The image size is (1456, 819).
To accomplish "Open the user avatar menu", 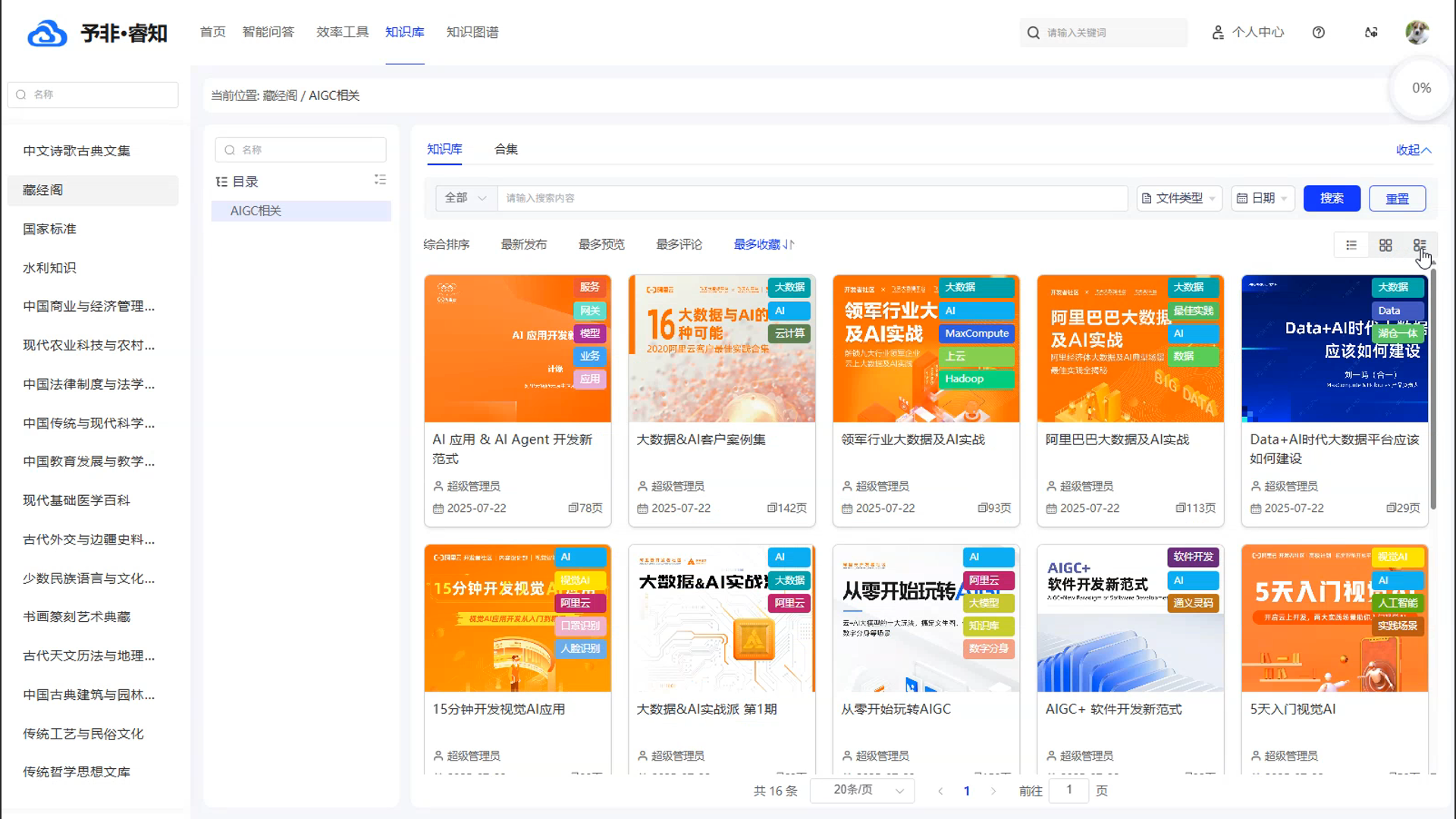I will [1417, 33].
